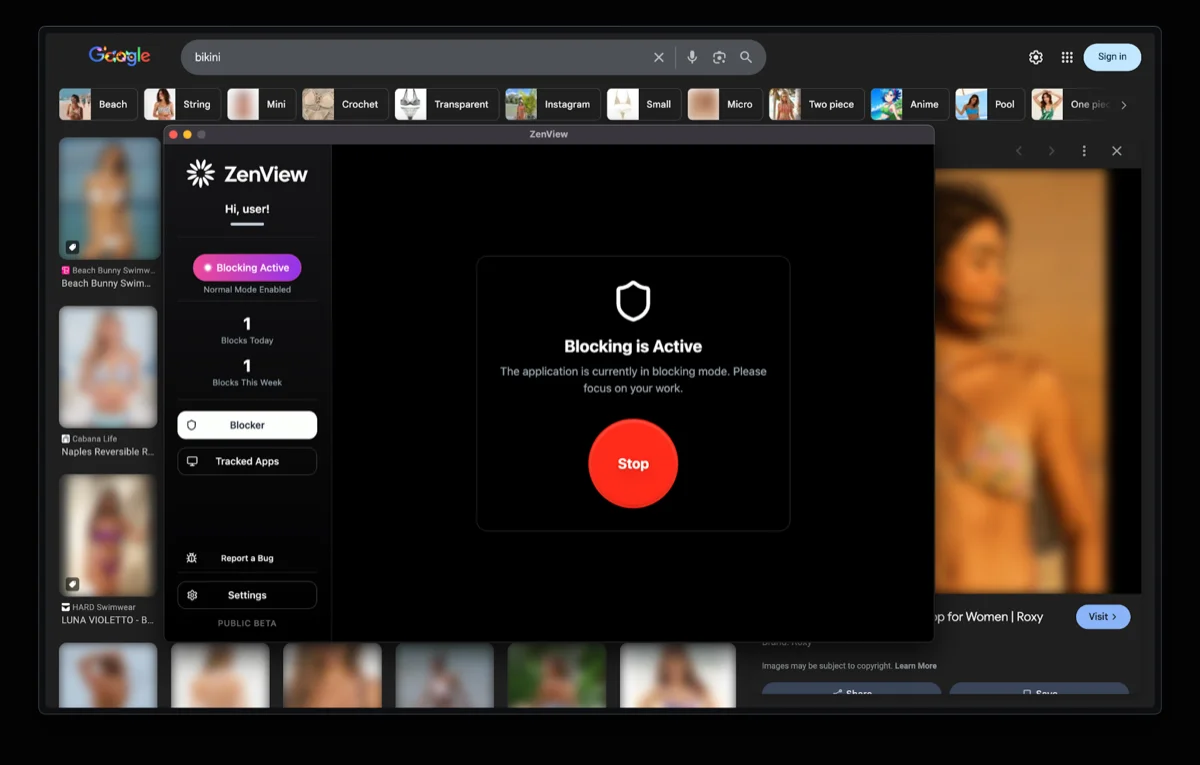Open Google Lens image search

click(x=719, y=57)
